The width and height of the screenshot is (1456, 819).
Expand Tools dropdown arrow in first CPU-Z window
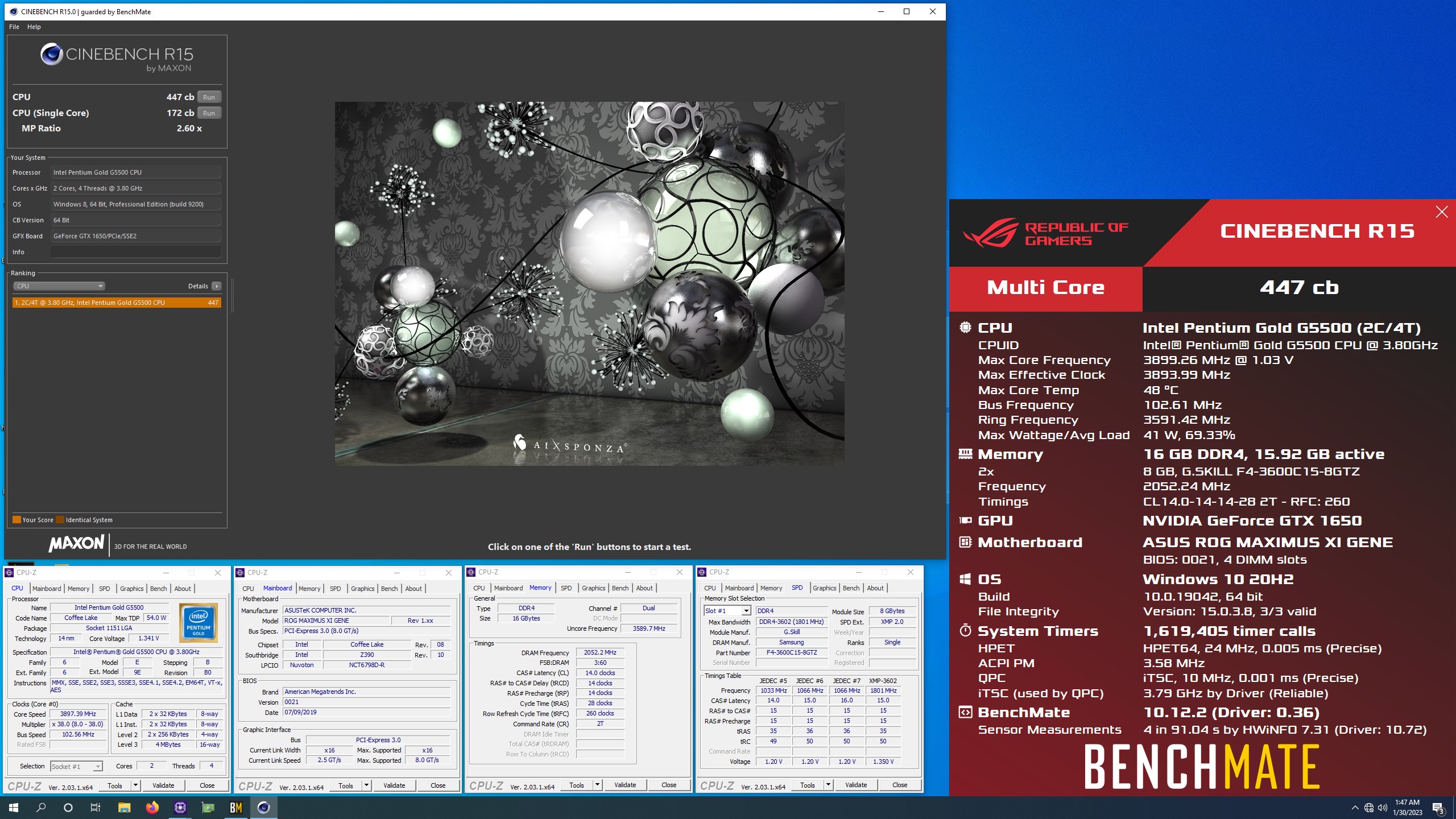[x=135, y=785]
